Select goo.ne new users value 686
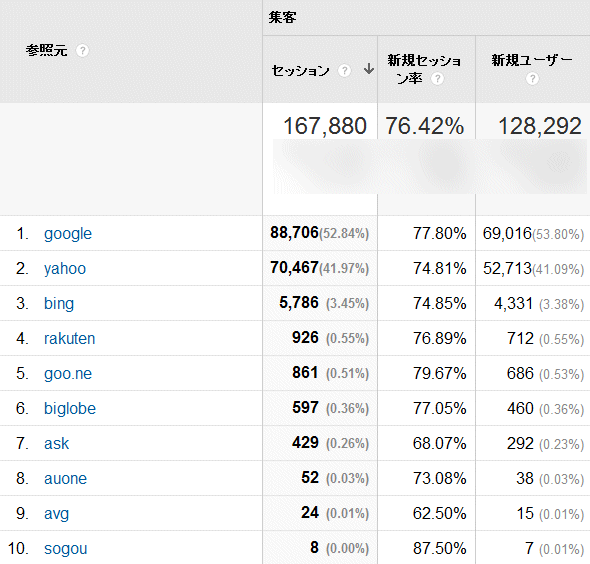The width and height of the screenshot is (590, 564). point(520,374)
